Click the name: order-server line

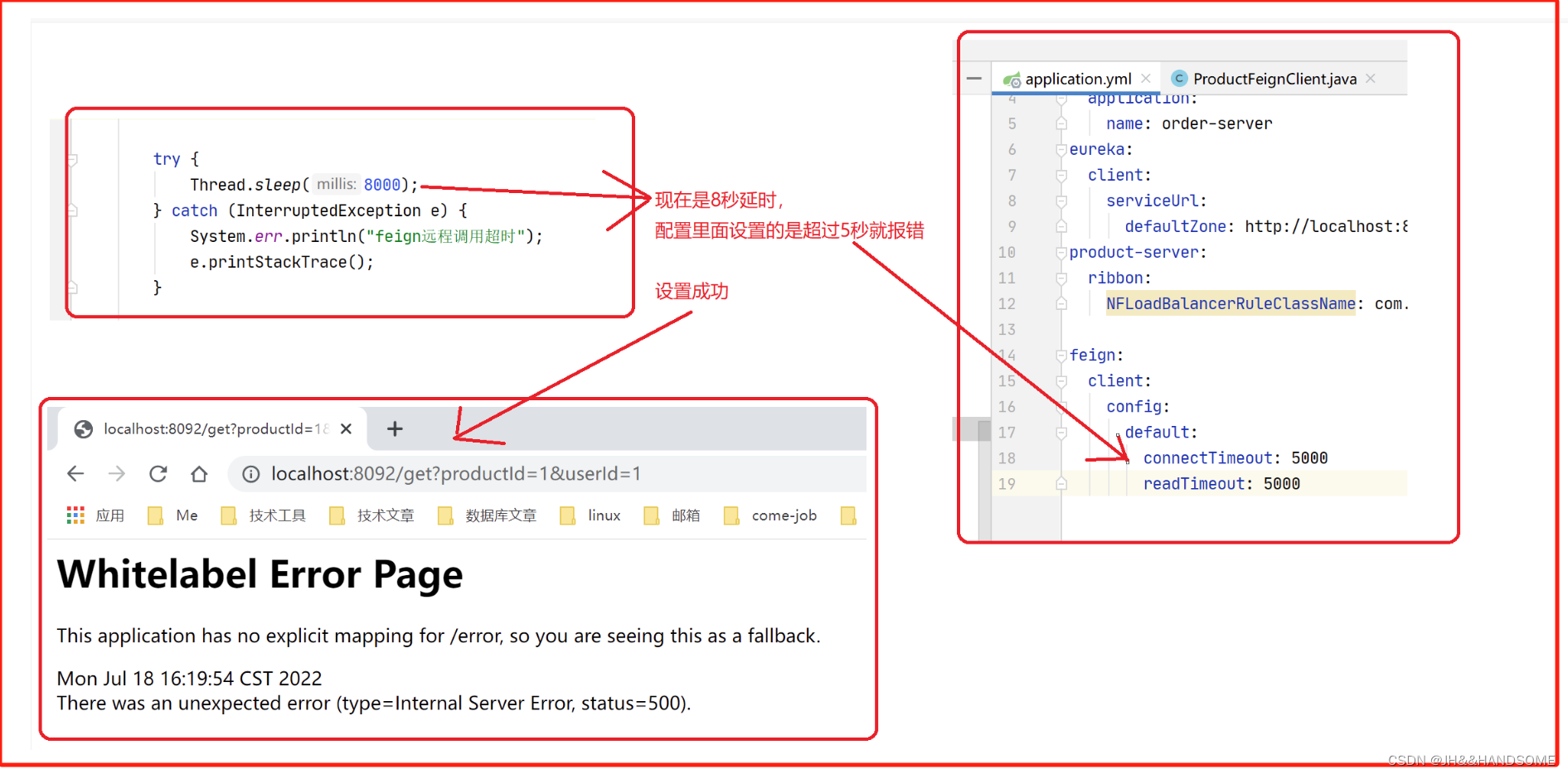[1188, 124]
